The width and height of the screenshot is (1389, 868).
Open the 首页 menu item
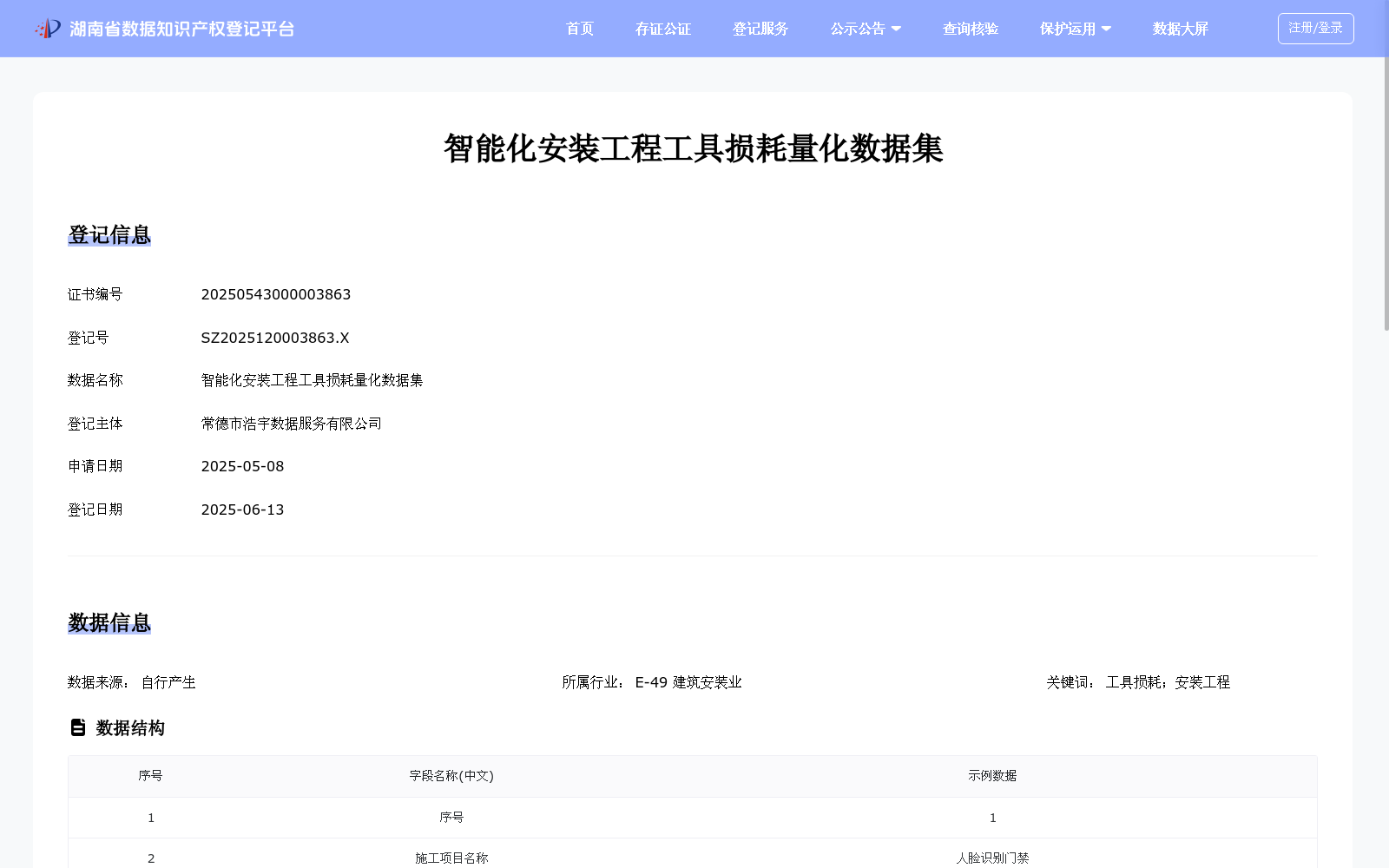(580, 29)
